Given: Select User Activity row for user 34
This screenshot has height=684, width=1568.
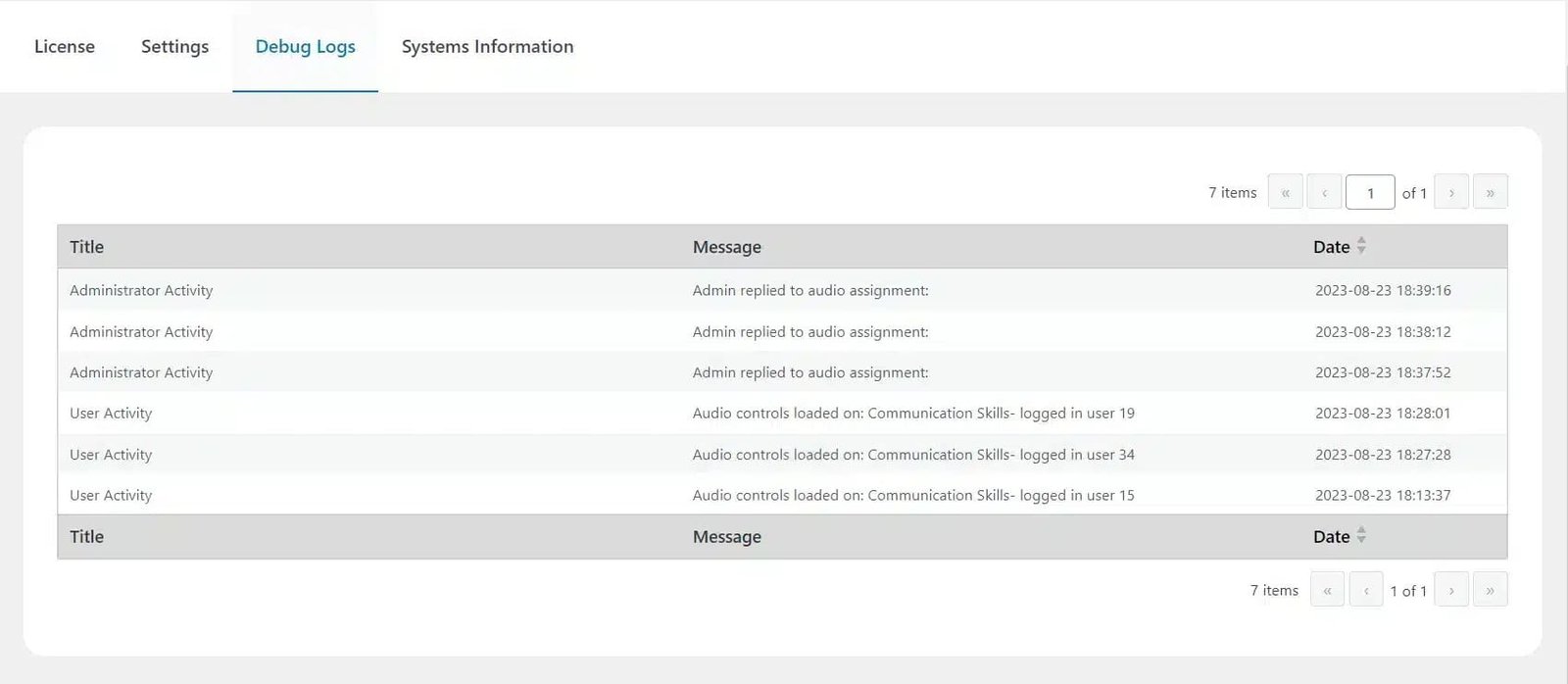Looking at the screenshot, I should (782, 455).
